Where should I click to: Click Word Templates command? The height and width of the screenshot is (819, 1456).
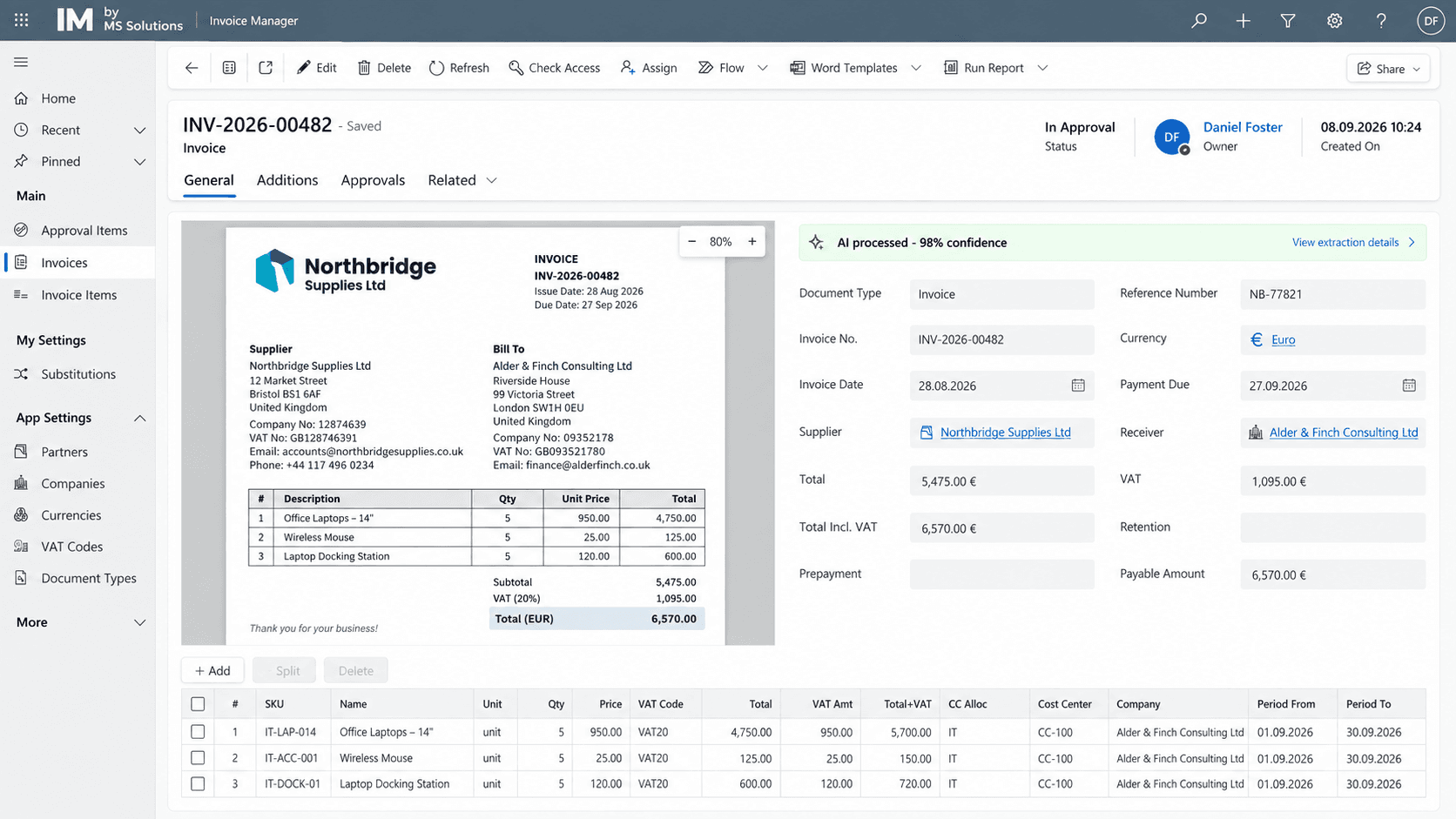click(843, 67)
